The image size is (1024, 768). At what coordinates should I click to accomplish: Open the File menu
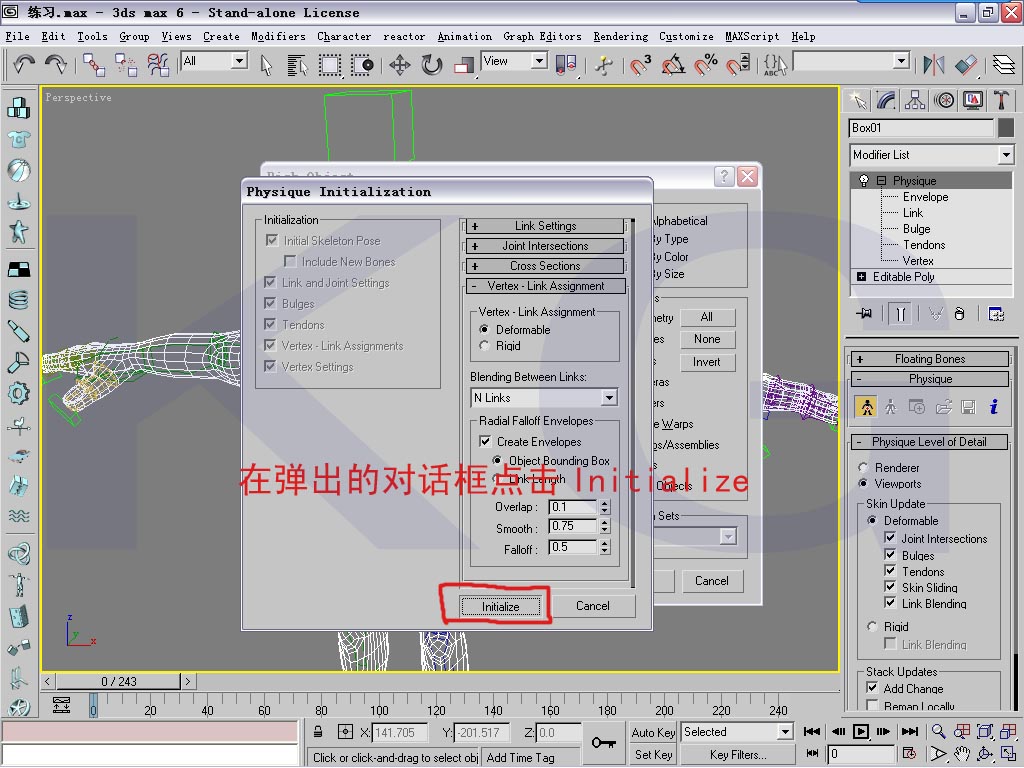[x=17, y=37]
